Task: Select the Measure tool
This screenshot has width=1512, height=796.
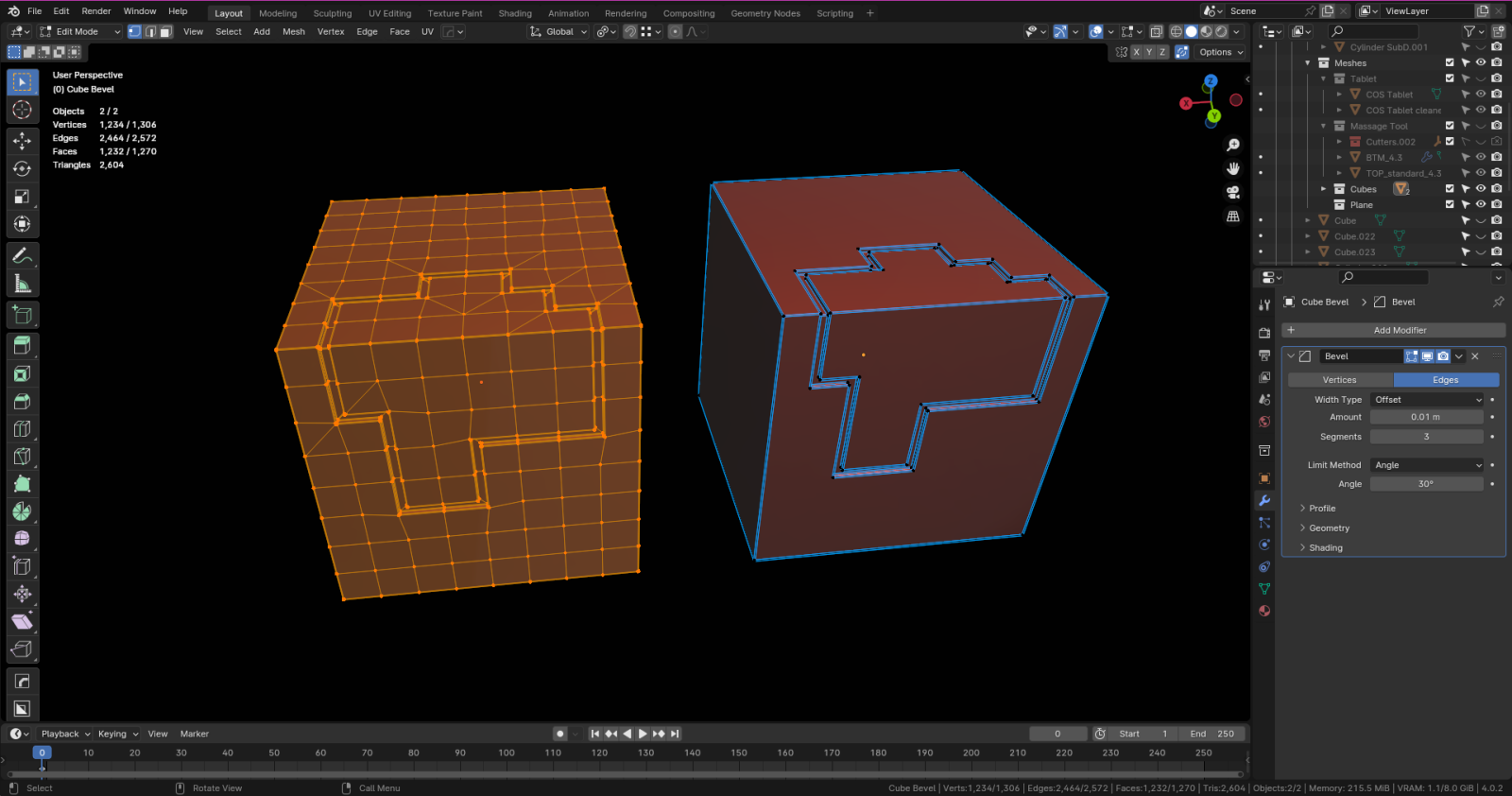Action: (x=23, y=284)
